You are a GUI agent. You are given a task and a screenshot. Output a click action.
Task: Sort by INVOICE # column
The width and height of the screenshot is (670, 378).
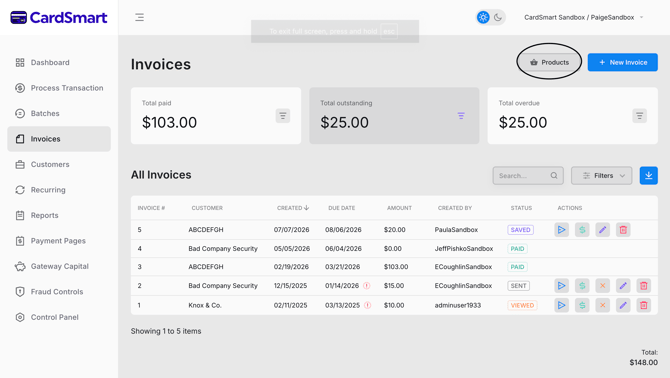click(x=151, y=208)
